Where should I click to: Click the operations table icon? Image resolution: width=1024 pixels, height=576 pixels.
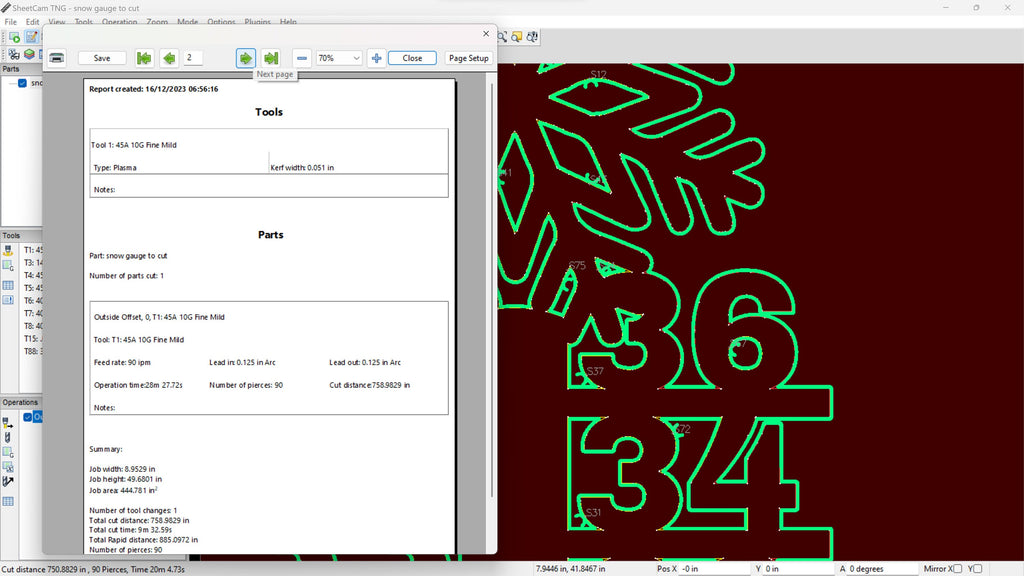coord(8,502)
